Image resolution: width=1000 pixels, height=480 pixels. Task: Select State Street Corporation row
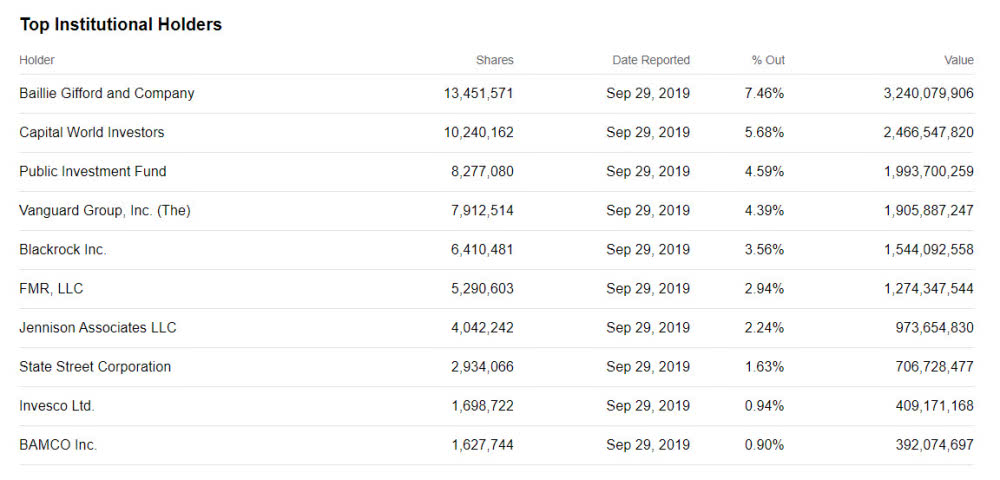pos(95,366)
